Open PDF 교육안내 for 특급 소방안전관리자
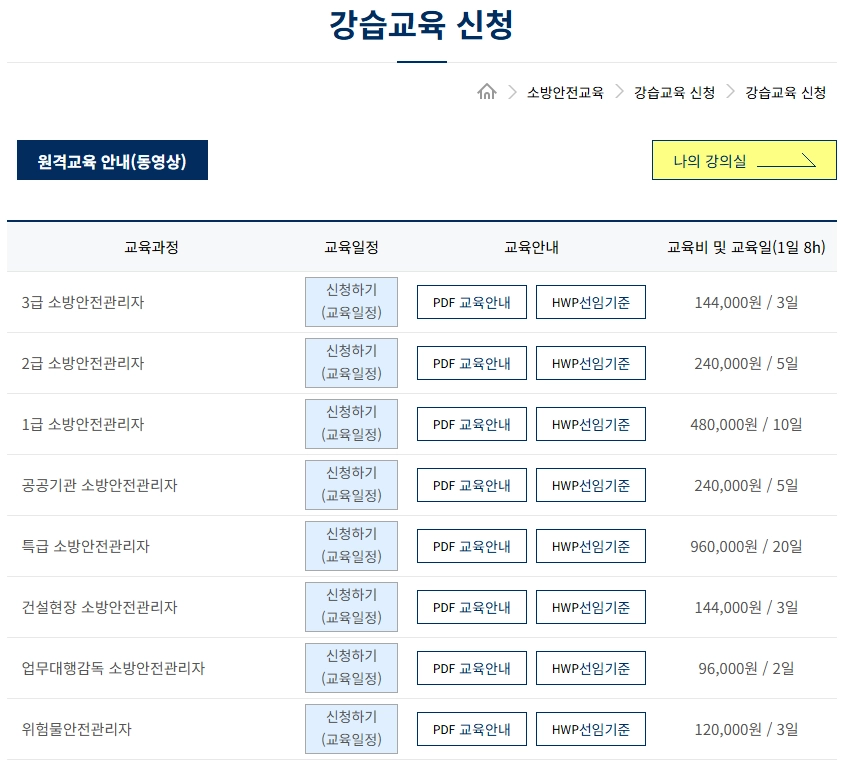 pyautogui.click(x=471, y=545)
